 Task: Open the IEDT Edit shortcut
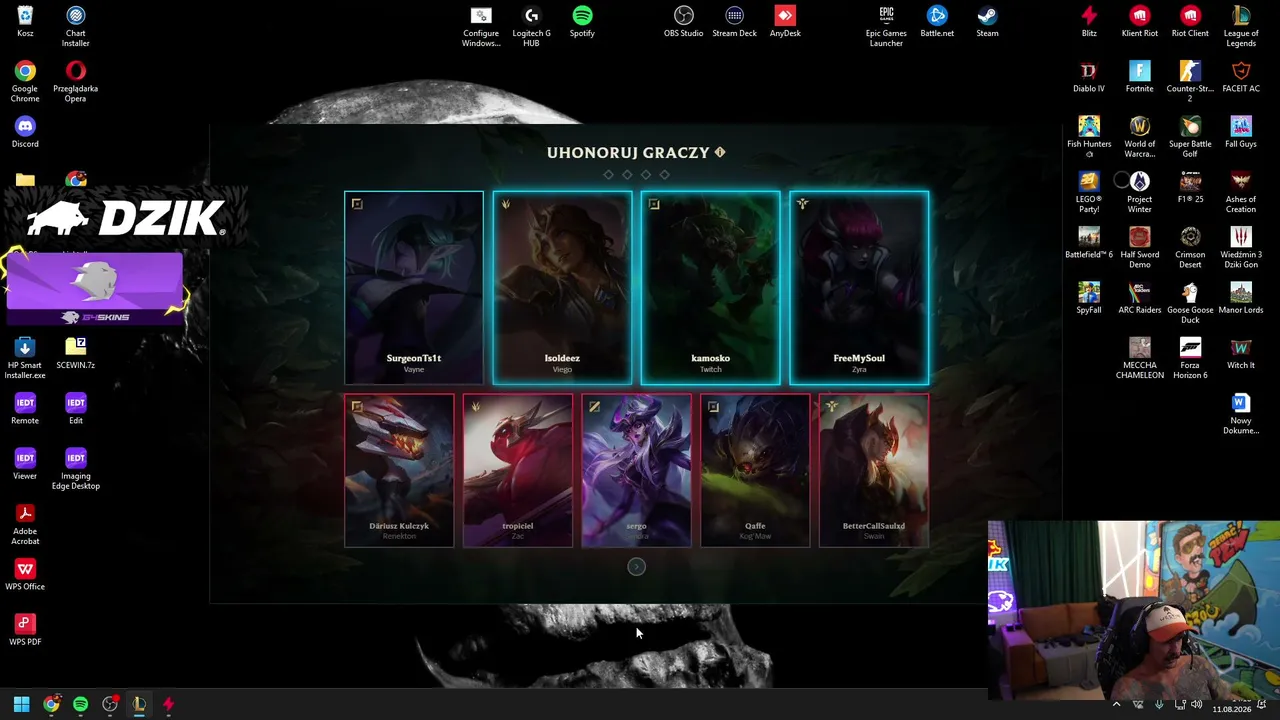76,408
